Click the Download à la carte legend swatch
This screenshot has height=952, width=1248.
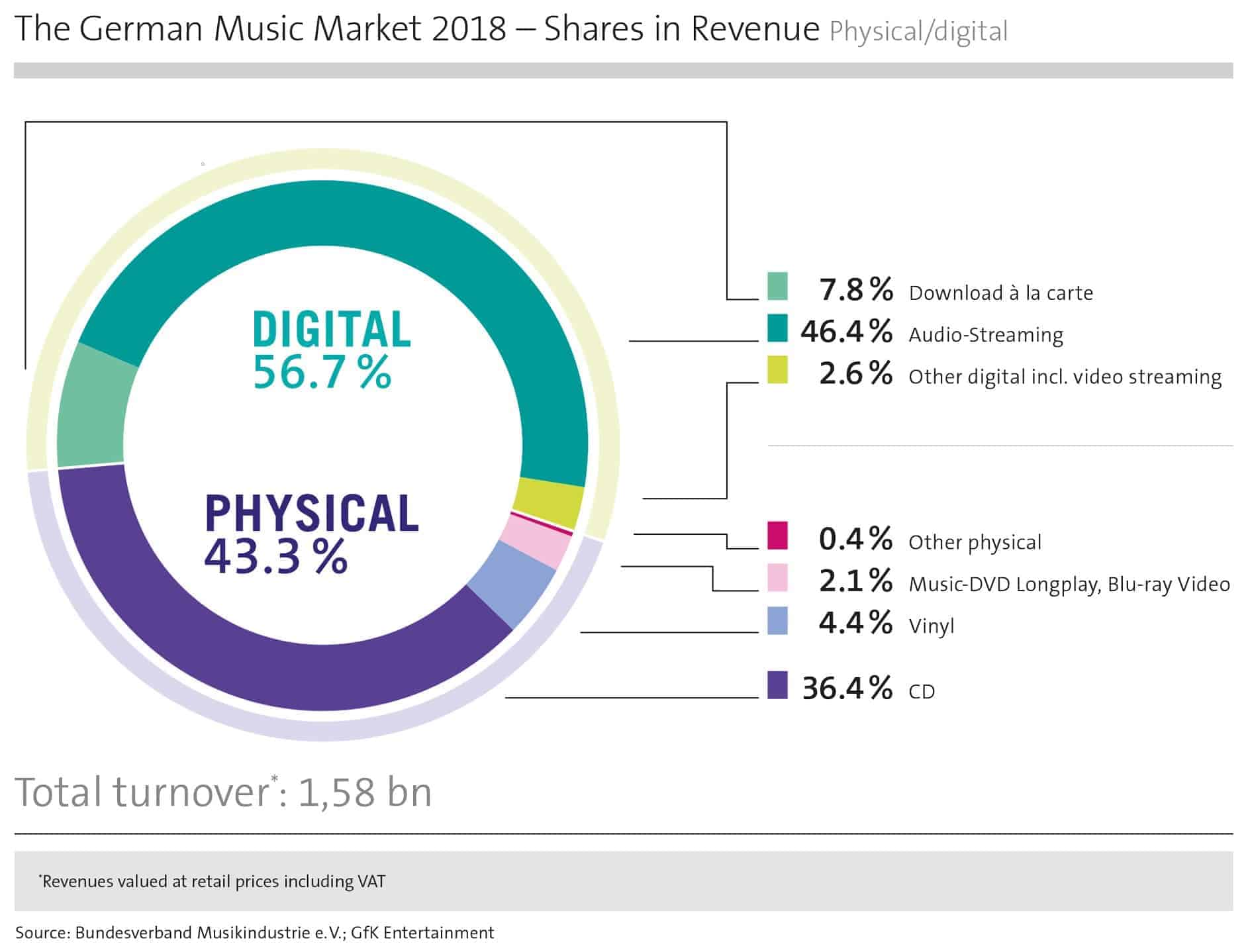pyautogui.click(x=777, y=286)
